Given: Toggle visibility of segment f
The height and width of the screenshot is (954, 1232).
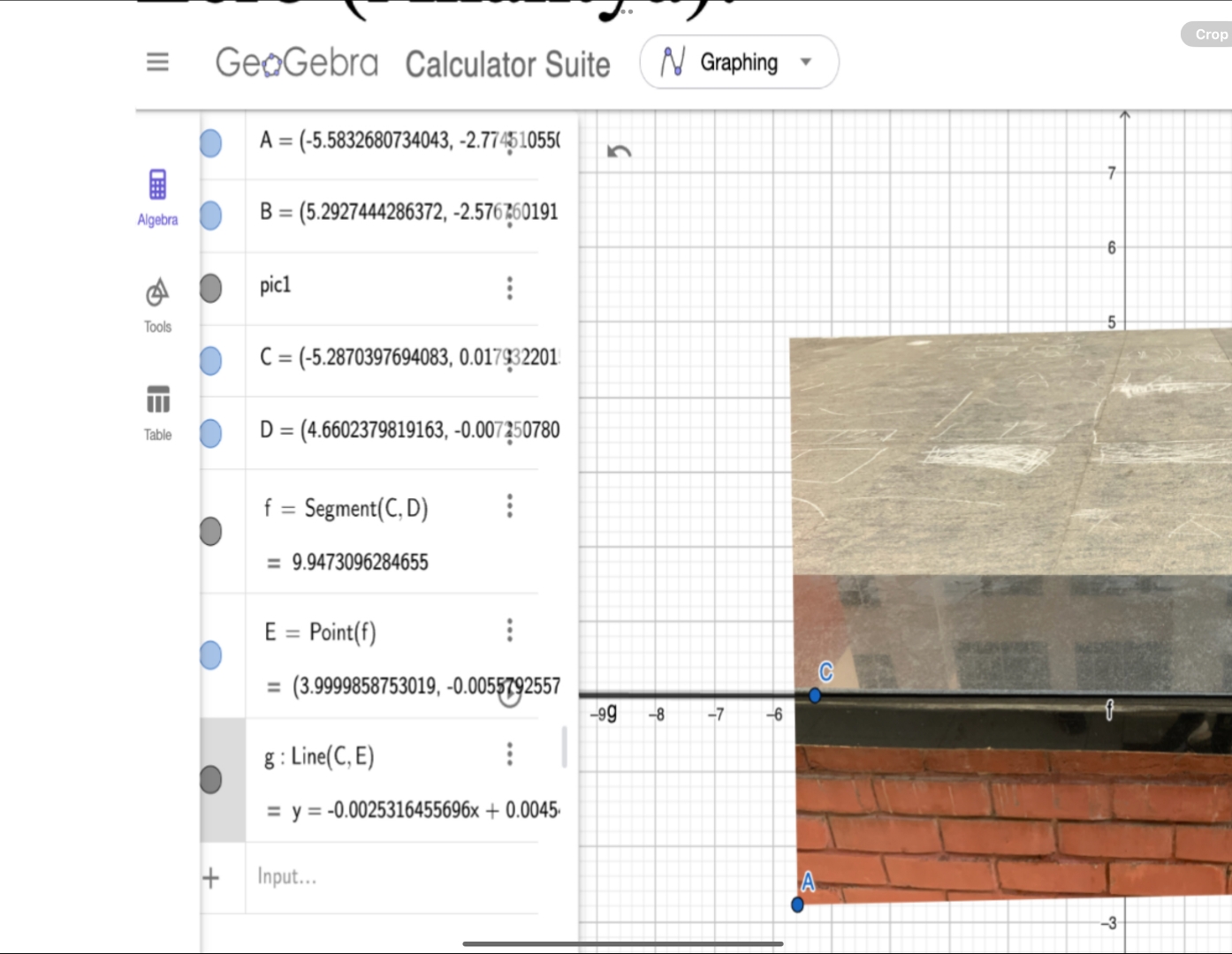Looking at the screenshot, I should pyautogui.click(x=211, y=531).
